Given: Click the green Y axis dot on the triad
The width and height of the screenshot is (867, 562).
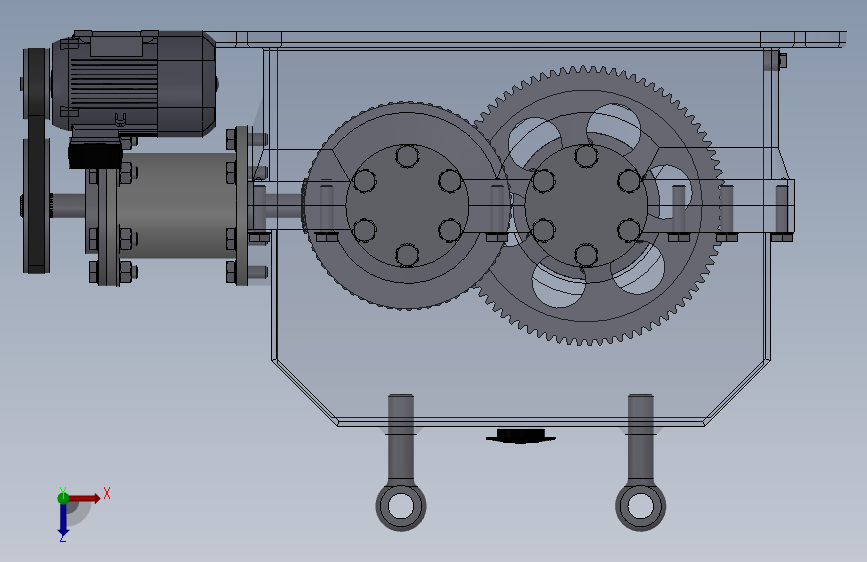Looking at the screenshot, I should [63, 497].
